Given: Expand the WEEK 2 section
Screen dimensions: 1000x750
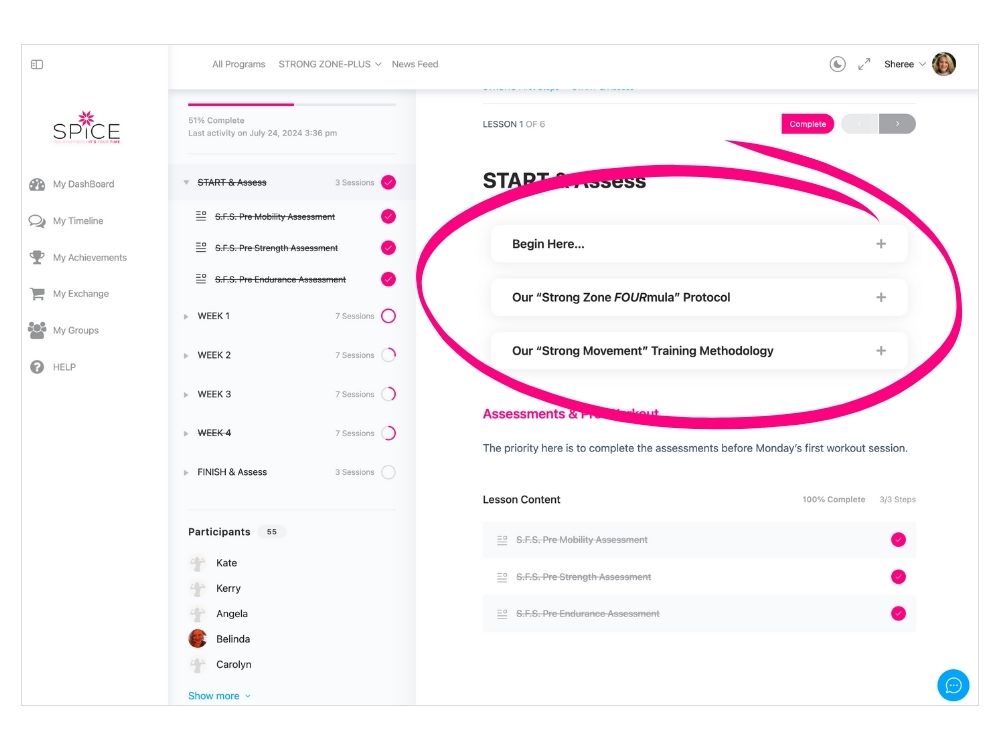Looking at the screenshot, I should pyautogui.click(x=214, y=355).
